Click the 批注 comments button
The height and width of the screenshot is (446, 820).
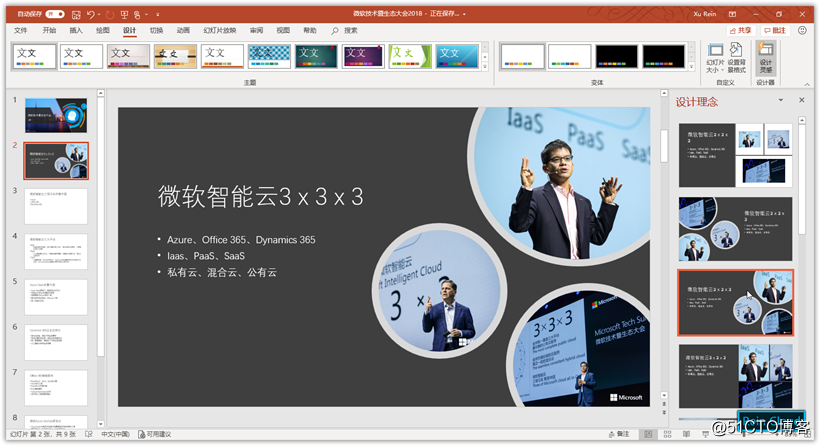775,30
